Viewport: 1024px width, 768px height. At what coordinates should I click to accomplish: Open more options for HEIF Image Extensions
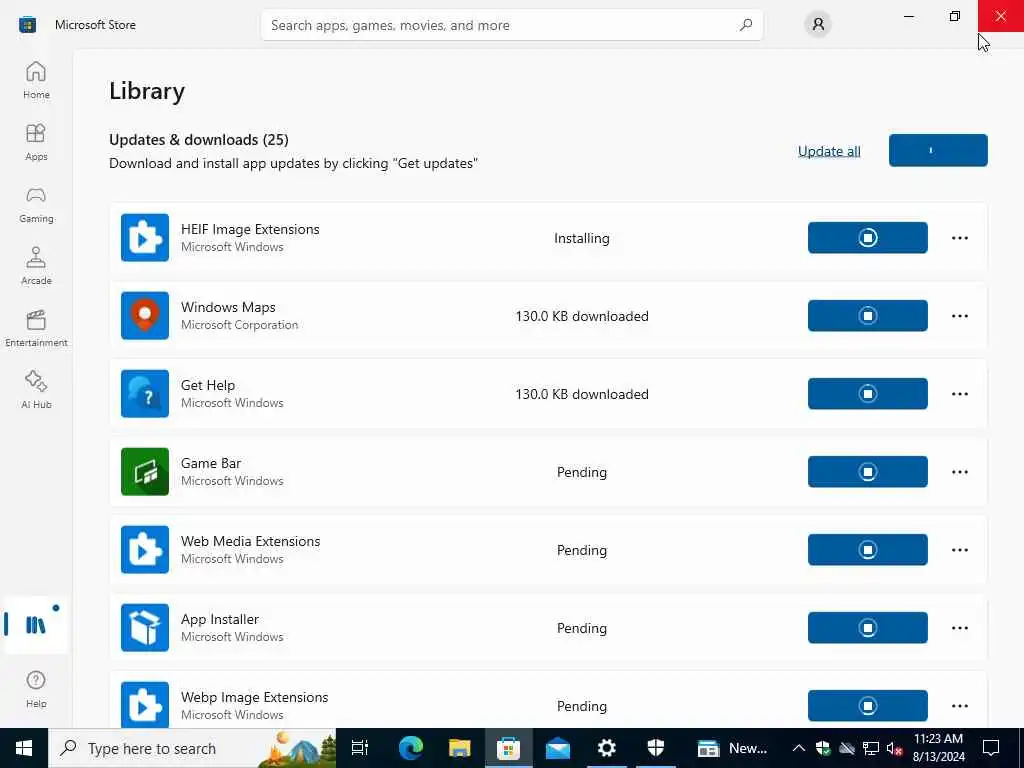coord(959,238)
